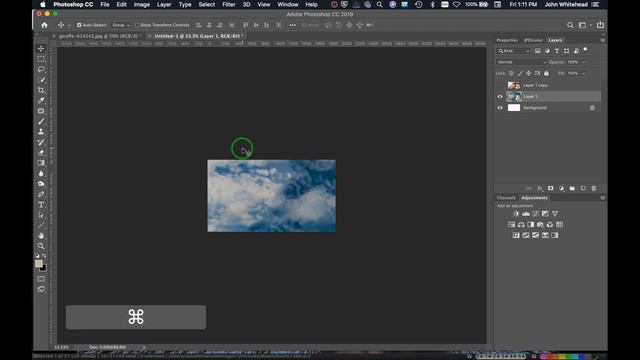Select the Horizontal Type tool
Screen dimensions: 640x360
coord(41,204)
